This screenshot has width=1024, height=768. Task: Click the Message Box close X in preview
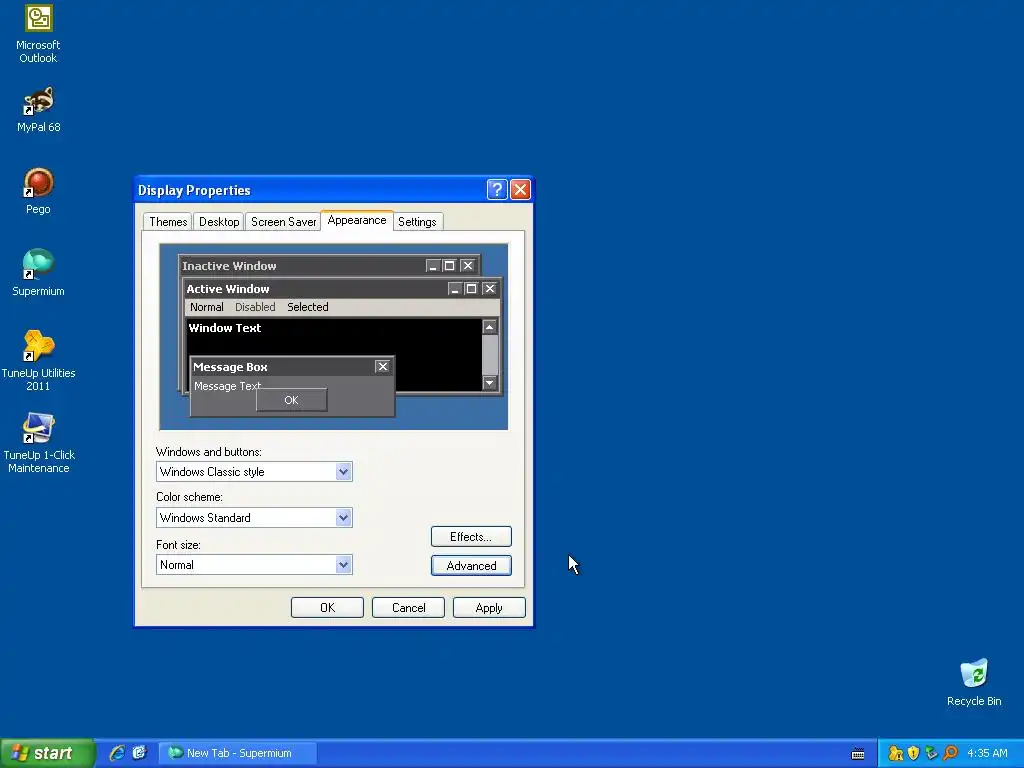click(x=383, y=366)
